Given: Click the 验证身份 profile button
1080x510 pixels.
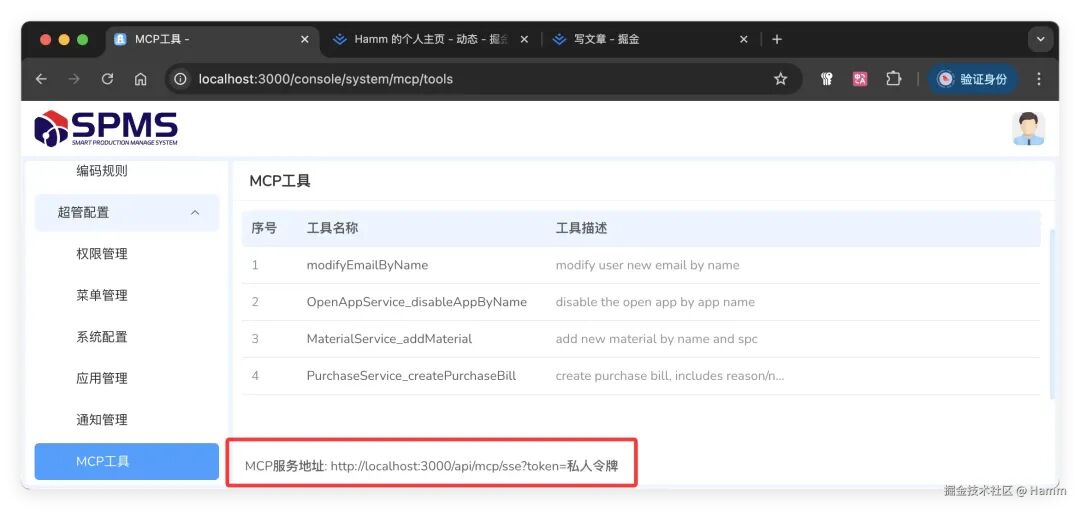Looking at the screenshot, I should (973, 79).
